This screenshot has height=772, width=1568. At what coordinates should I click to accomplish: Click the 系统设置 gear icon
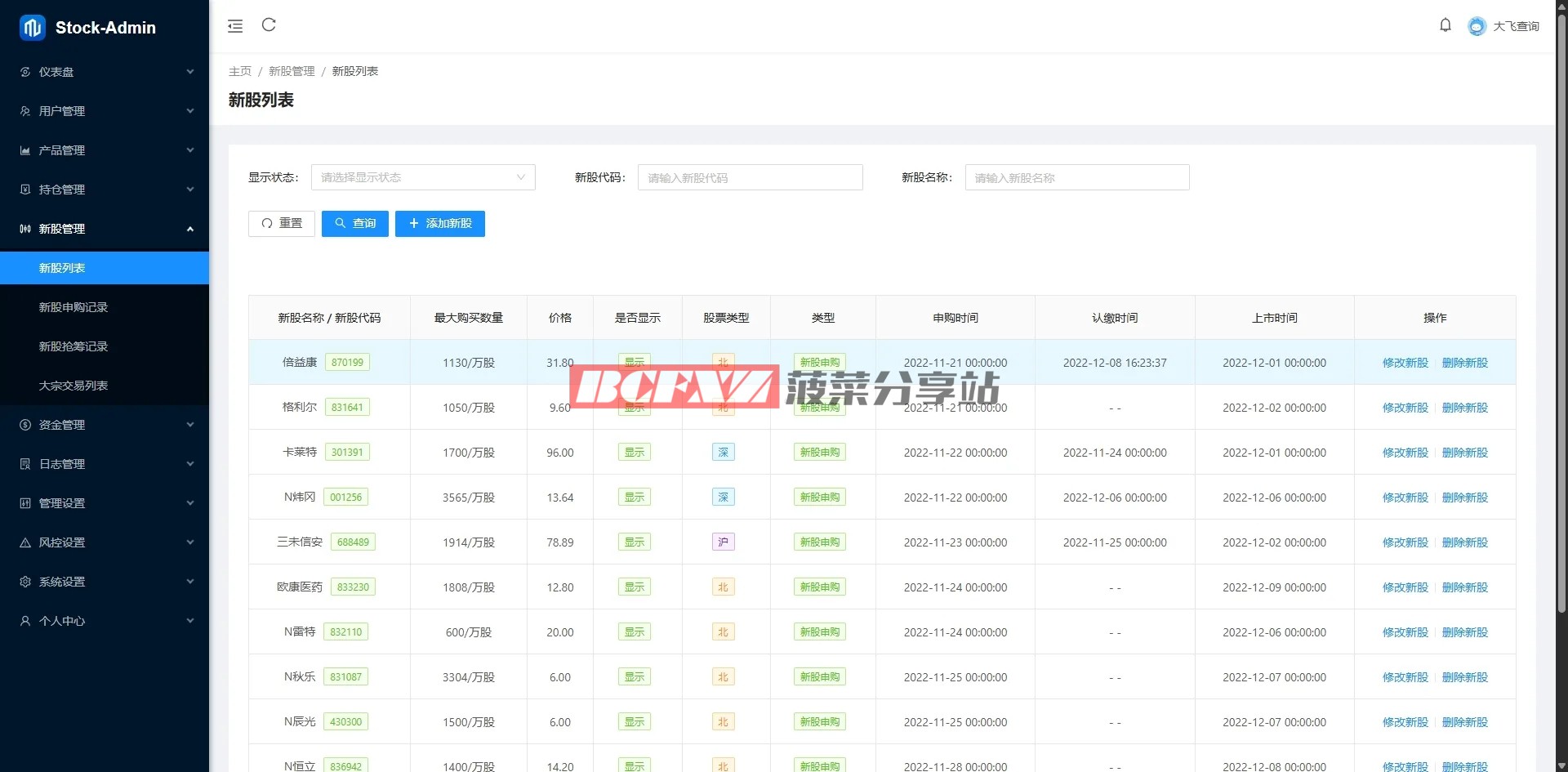(x=25, y=582)
